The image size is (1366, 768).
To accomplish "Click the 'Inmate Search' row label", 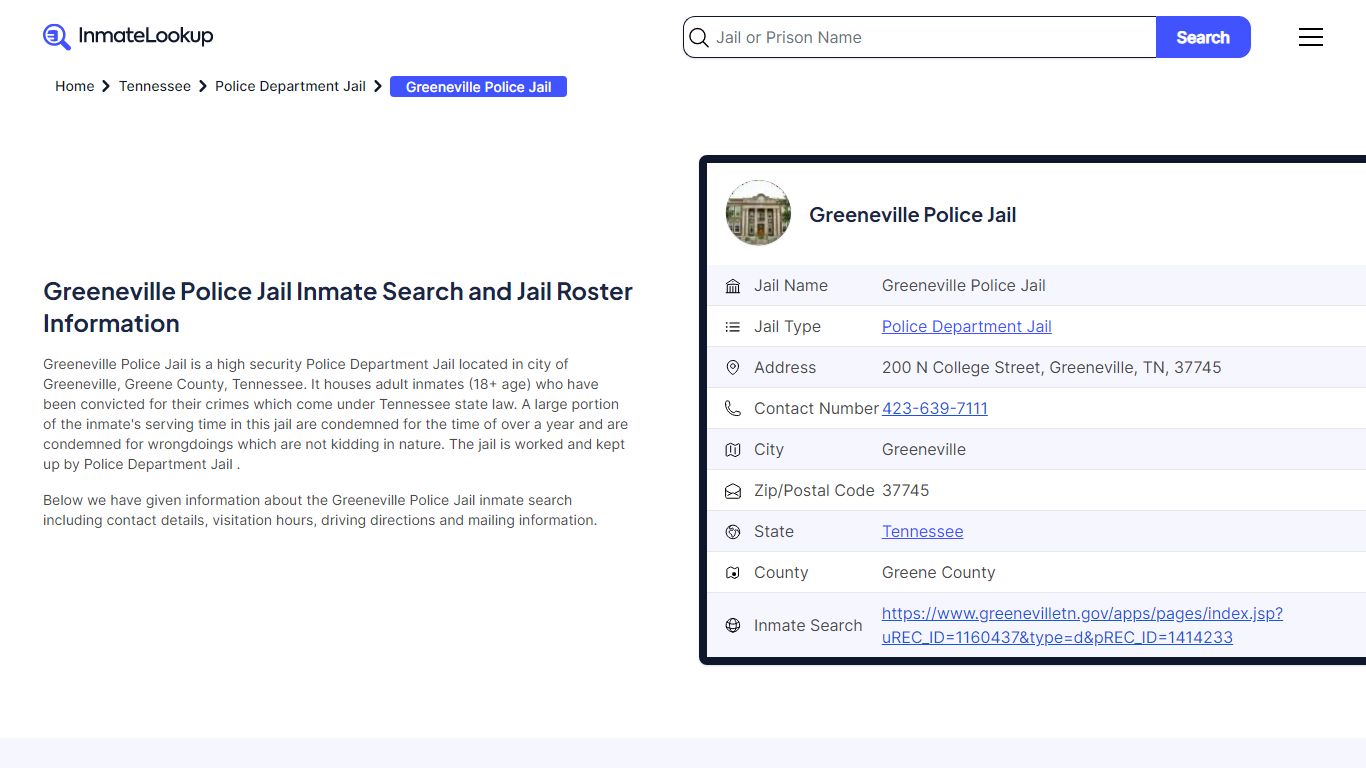I will coord(808,625).
